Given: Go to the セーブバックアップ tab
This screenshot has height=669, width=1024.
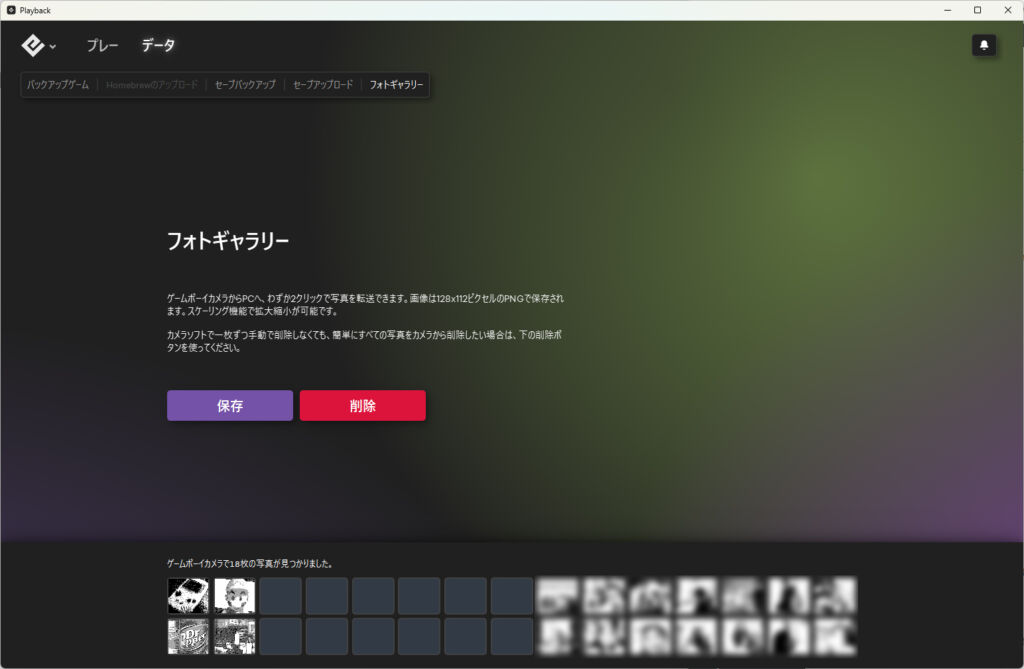Looking at the screenshot, I should [x=245, y=85].
